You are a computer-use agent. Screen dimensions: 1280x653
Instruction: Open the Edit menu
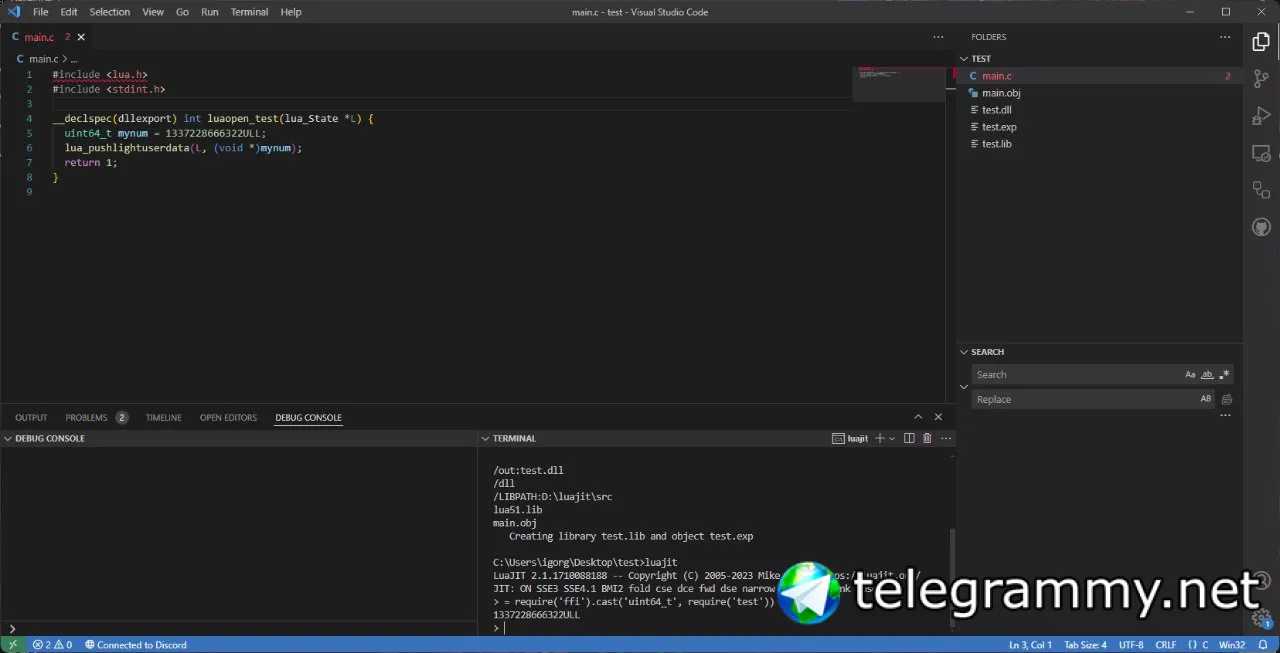pos(69,12)
